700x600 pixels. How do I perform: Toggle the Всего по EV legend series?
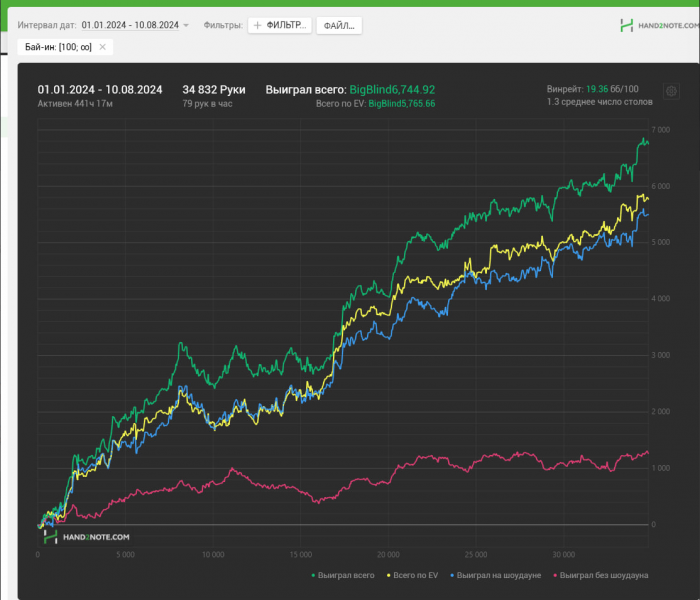point(414,575)
